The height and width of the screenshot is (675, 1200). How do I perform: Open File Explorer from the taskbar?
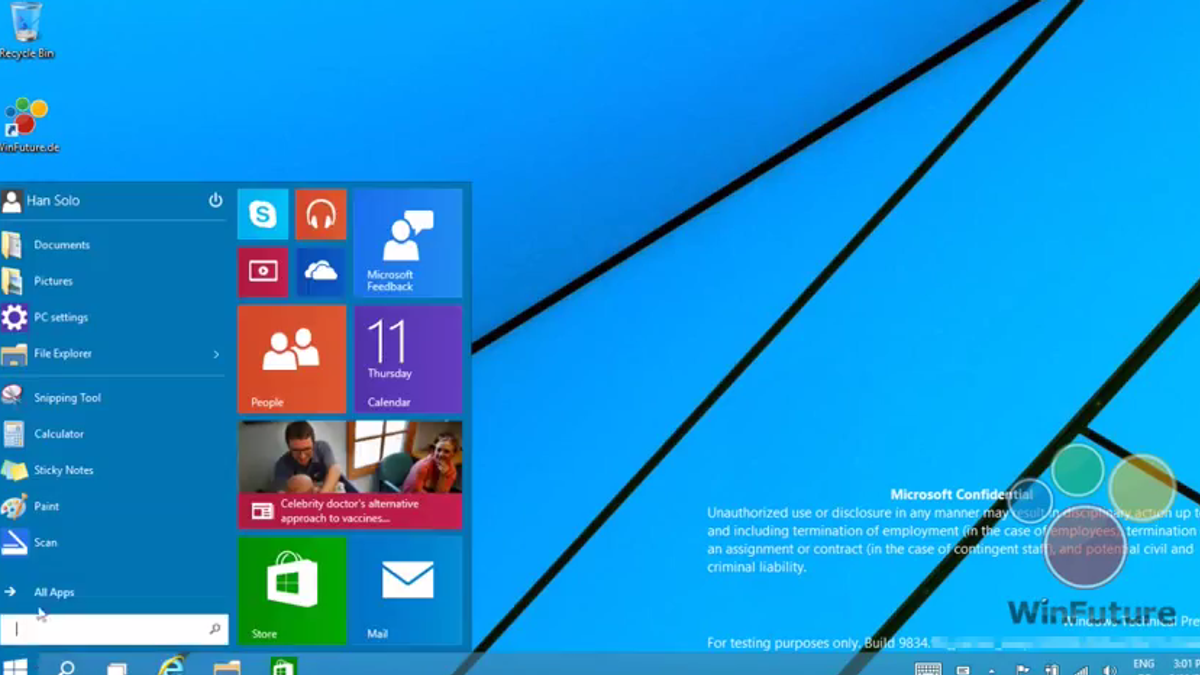228,667
